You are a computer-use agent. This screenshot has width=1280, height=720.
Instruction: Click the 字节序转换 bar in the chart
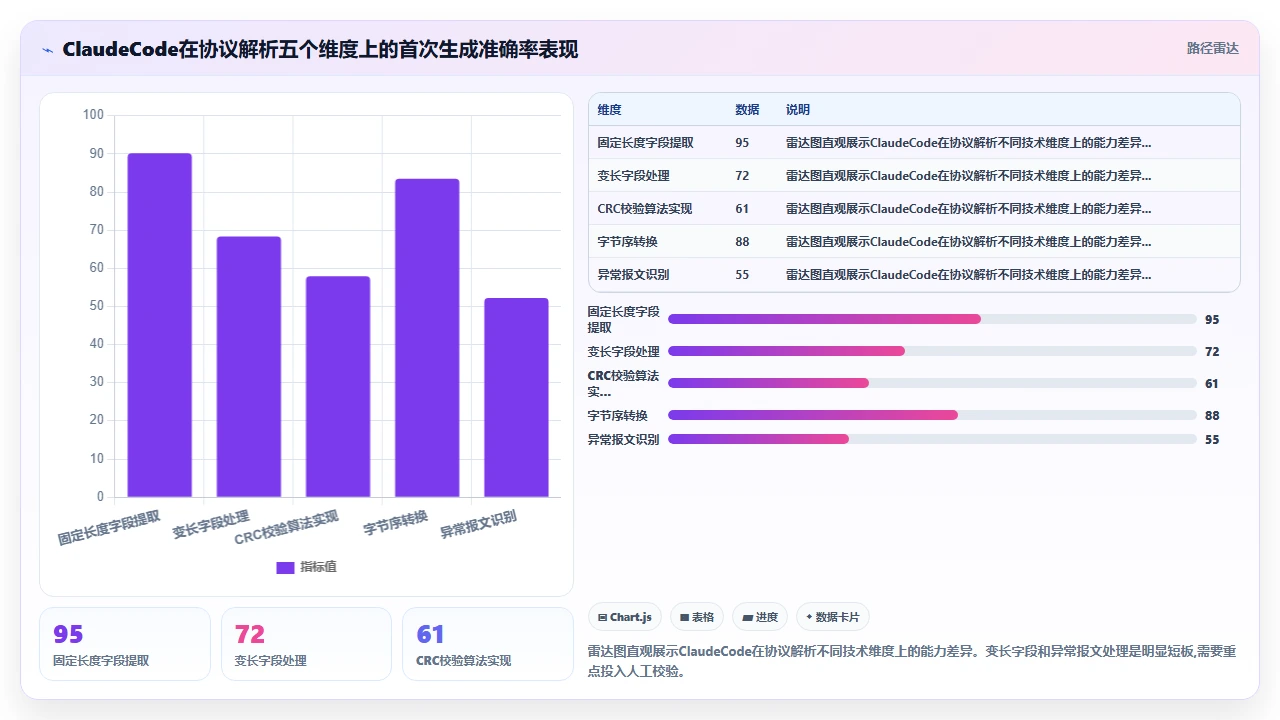427,338
